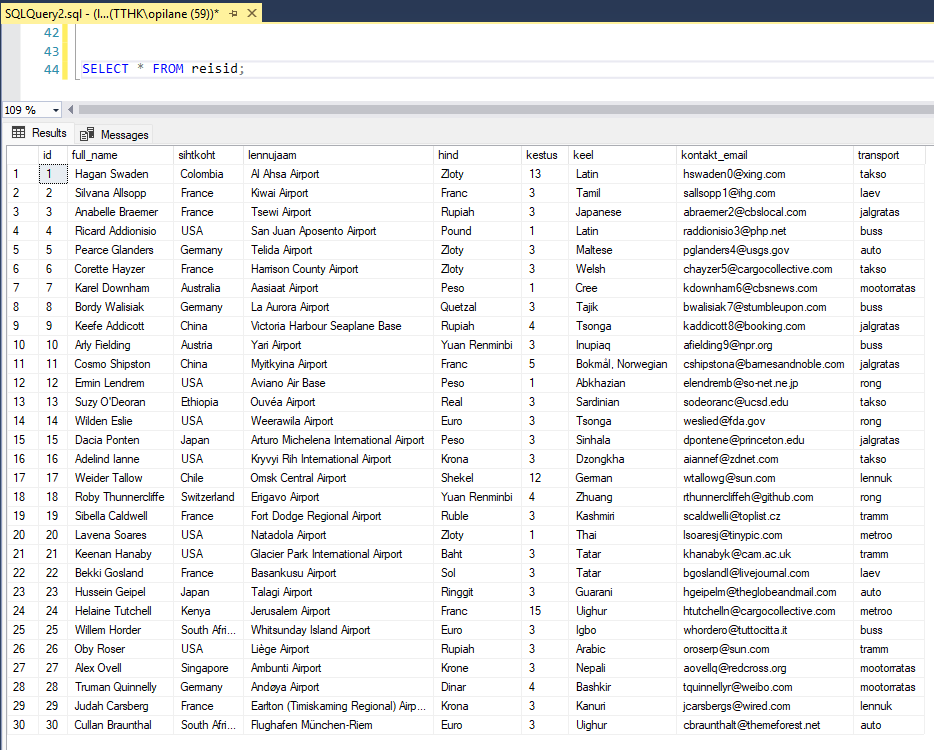Click the Results grid icon
Viewport: 934px width, 750px height.
18,133
